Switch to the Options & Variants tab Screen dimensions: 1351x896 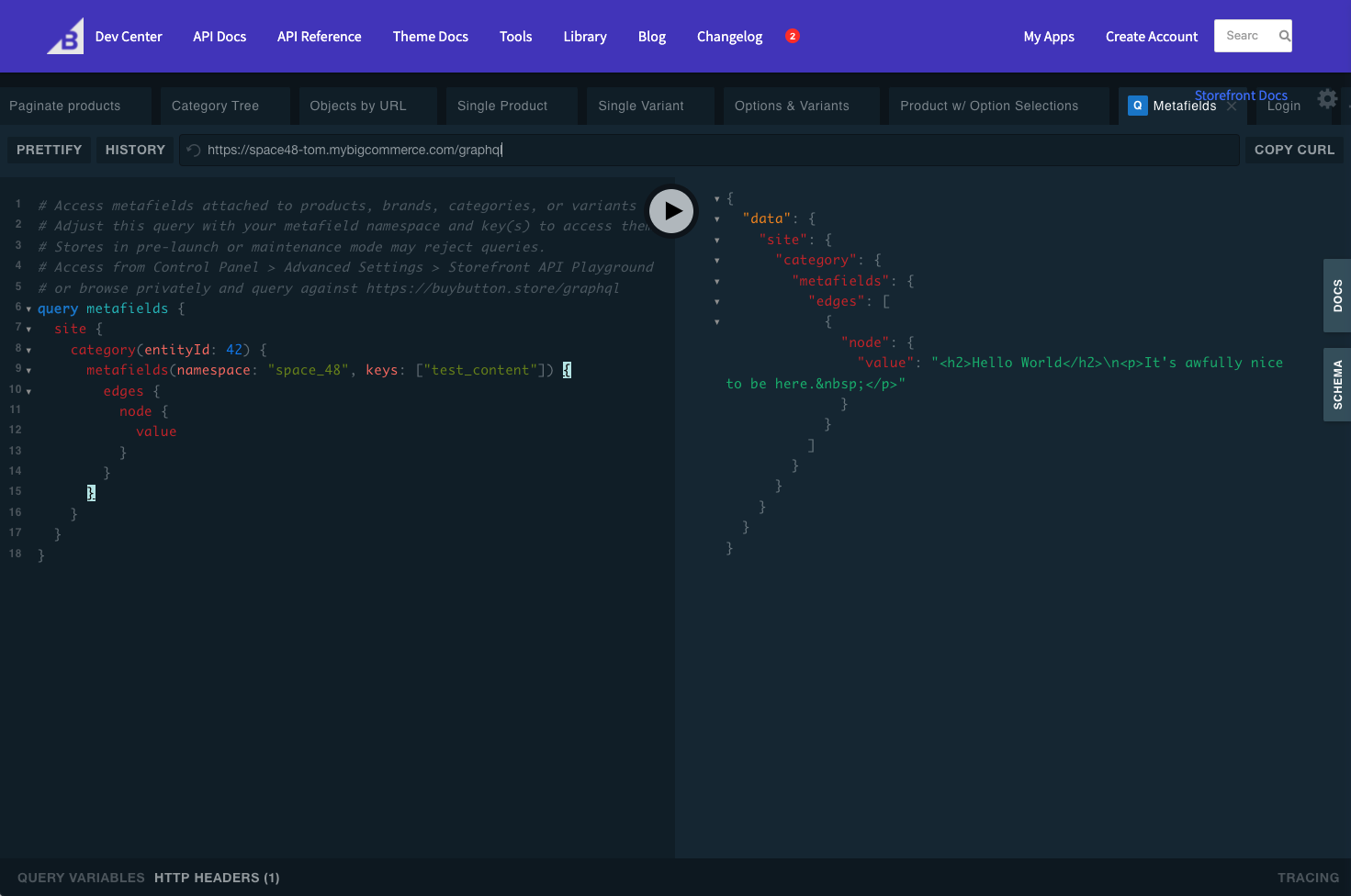(x=801, y=106)
